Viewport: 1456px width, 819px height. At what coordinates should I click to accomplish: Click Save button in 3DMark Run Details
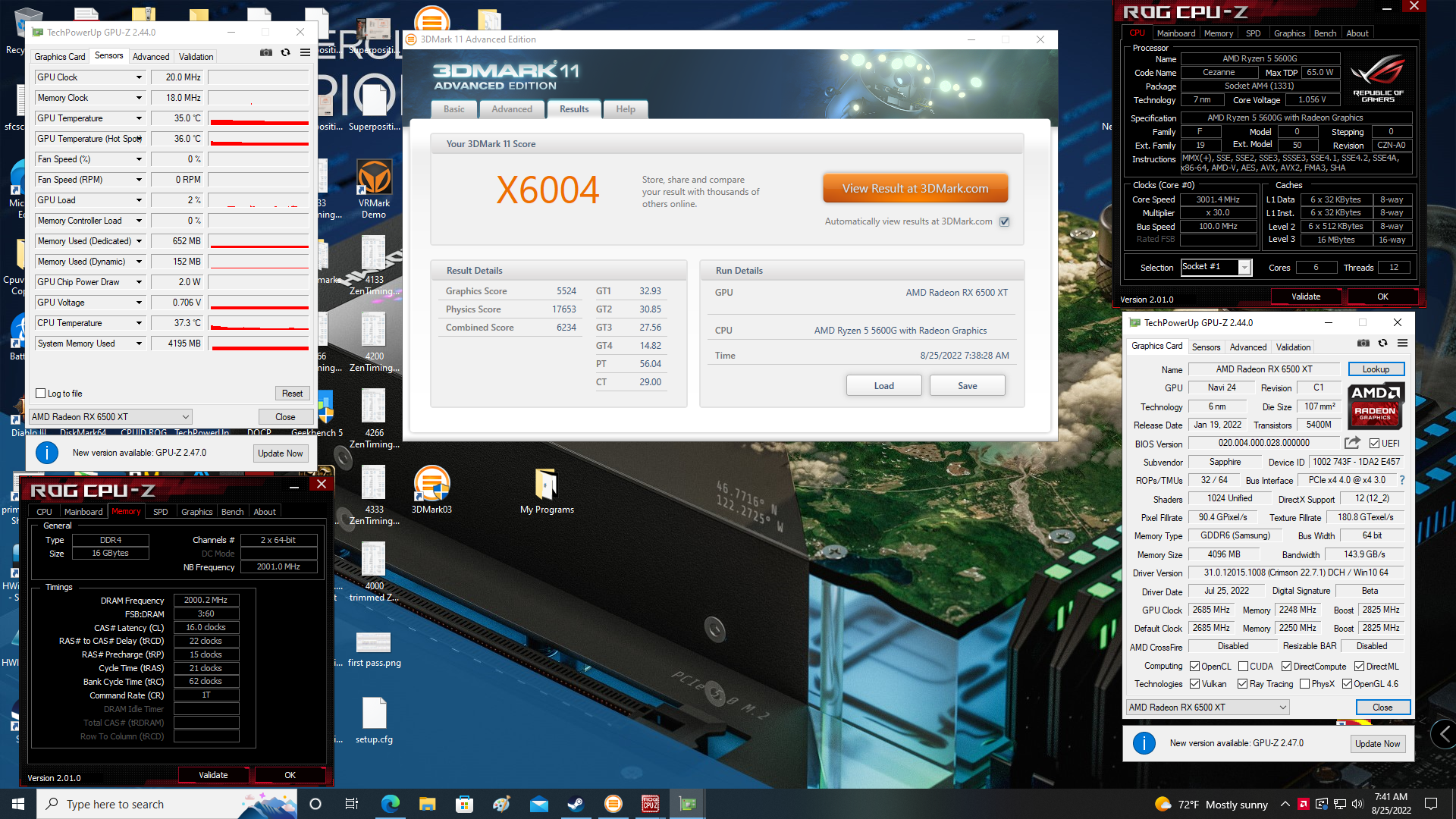point(968,386)
